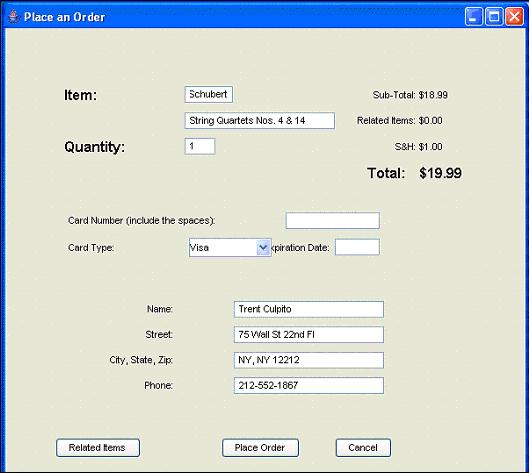Cancel the order
Image resolution: width=529 pixels, height=473 pixels.
[363, 448]
